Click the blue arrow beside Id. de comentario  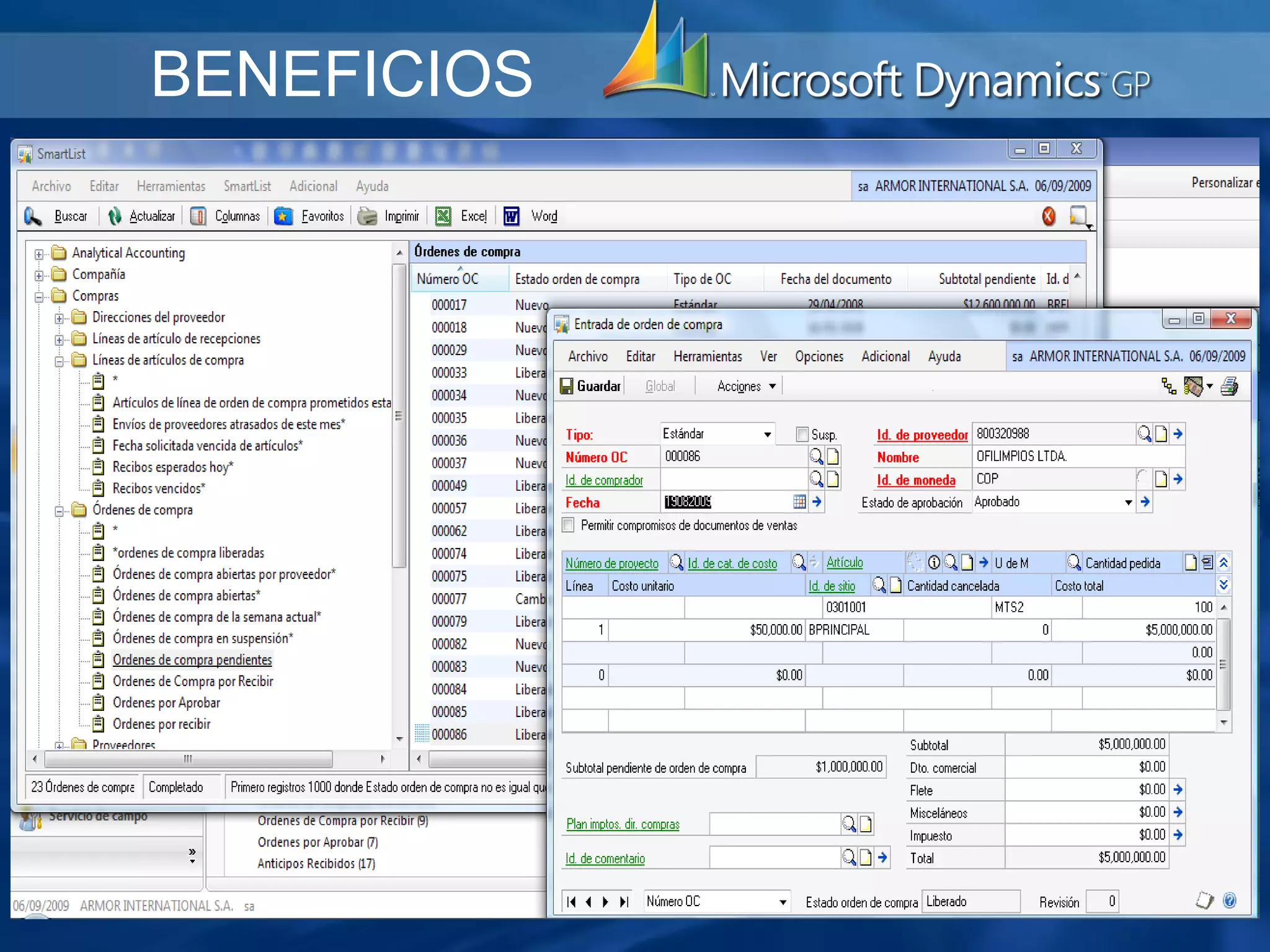pyautogui.click(x=882, y=858)
